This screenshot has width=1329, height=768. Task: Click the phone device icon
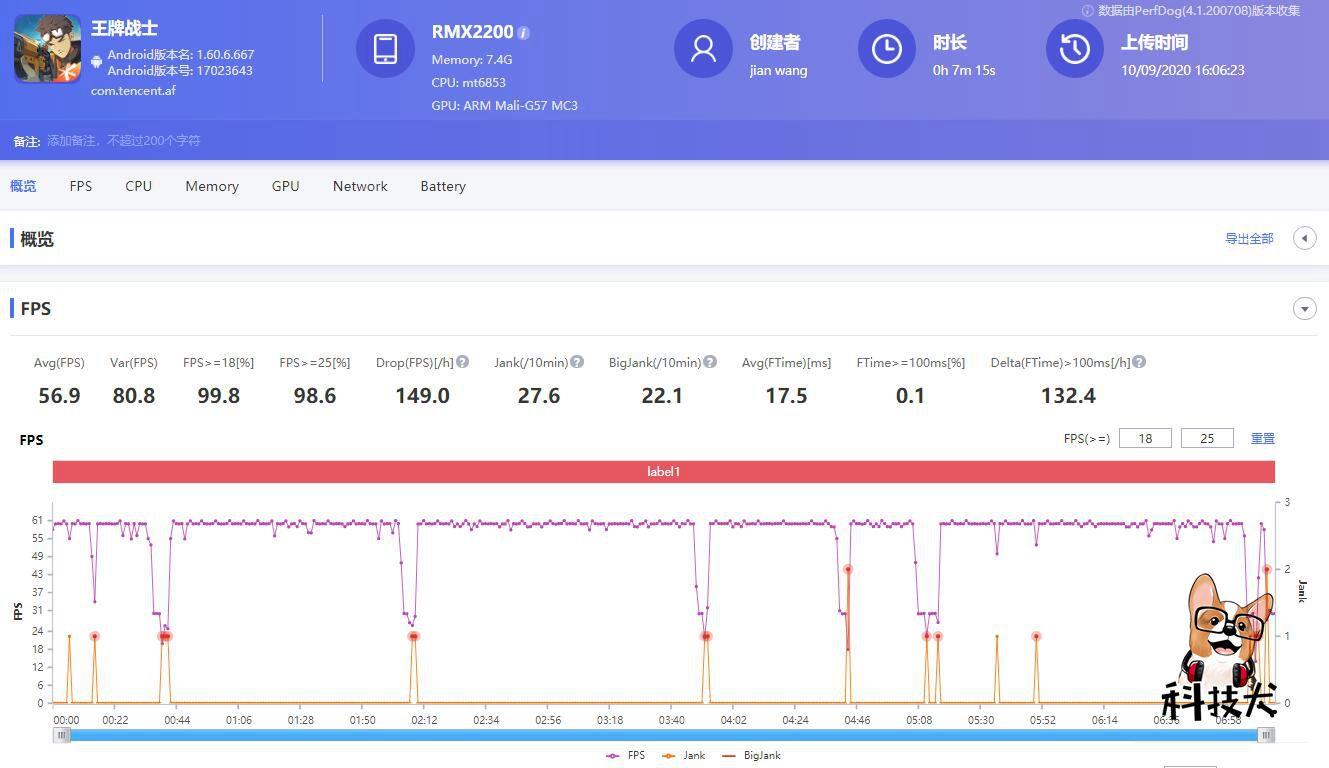coord(385,48)
